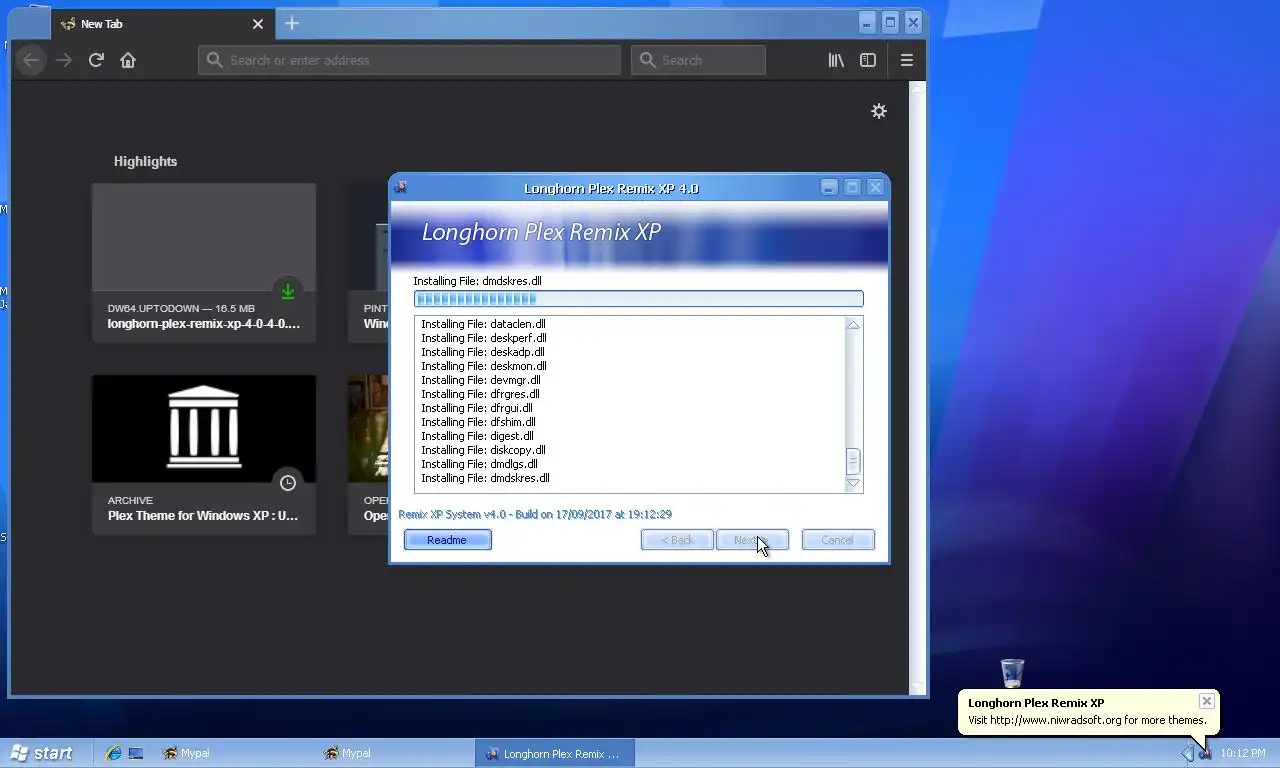Click the Readme button in installer

(447, 540)
